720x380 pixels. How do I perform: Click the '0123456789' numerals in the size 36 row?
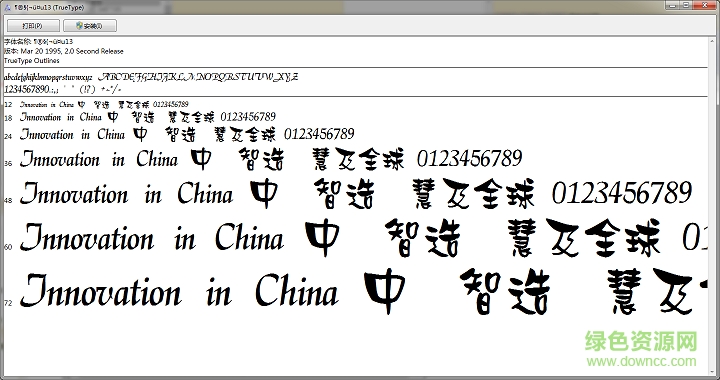tap(469, 159)
